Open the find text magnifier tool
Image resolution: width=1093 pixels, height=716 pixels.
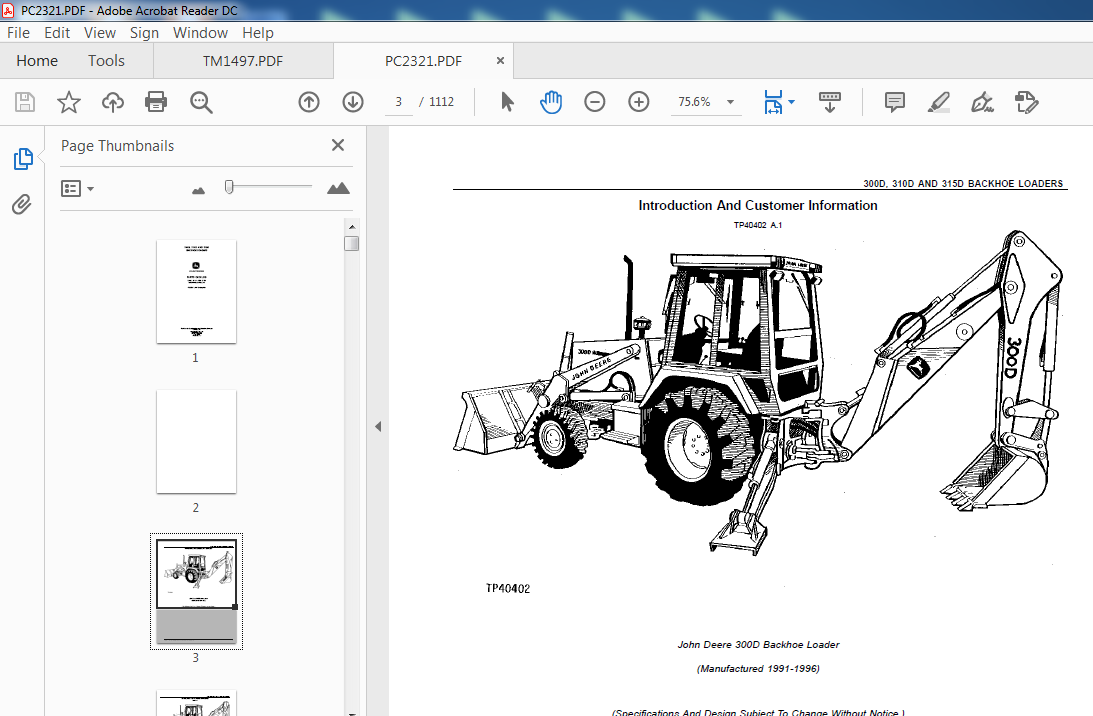[201, 102]
